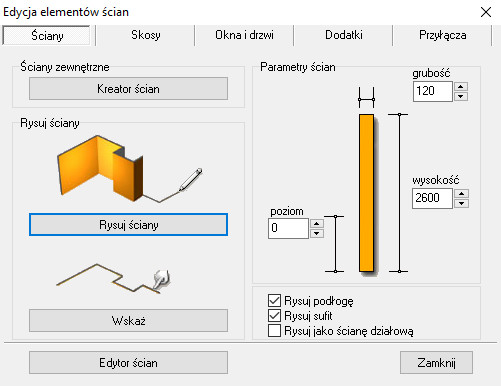This screenshot has width=501, height=386.
Task: Launch the Kreator ścian button
Action: coord(128,89)
